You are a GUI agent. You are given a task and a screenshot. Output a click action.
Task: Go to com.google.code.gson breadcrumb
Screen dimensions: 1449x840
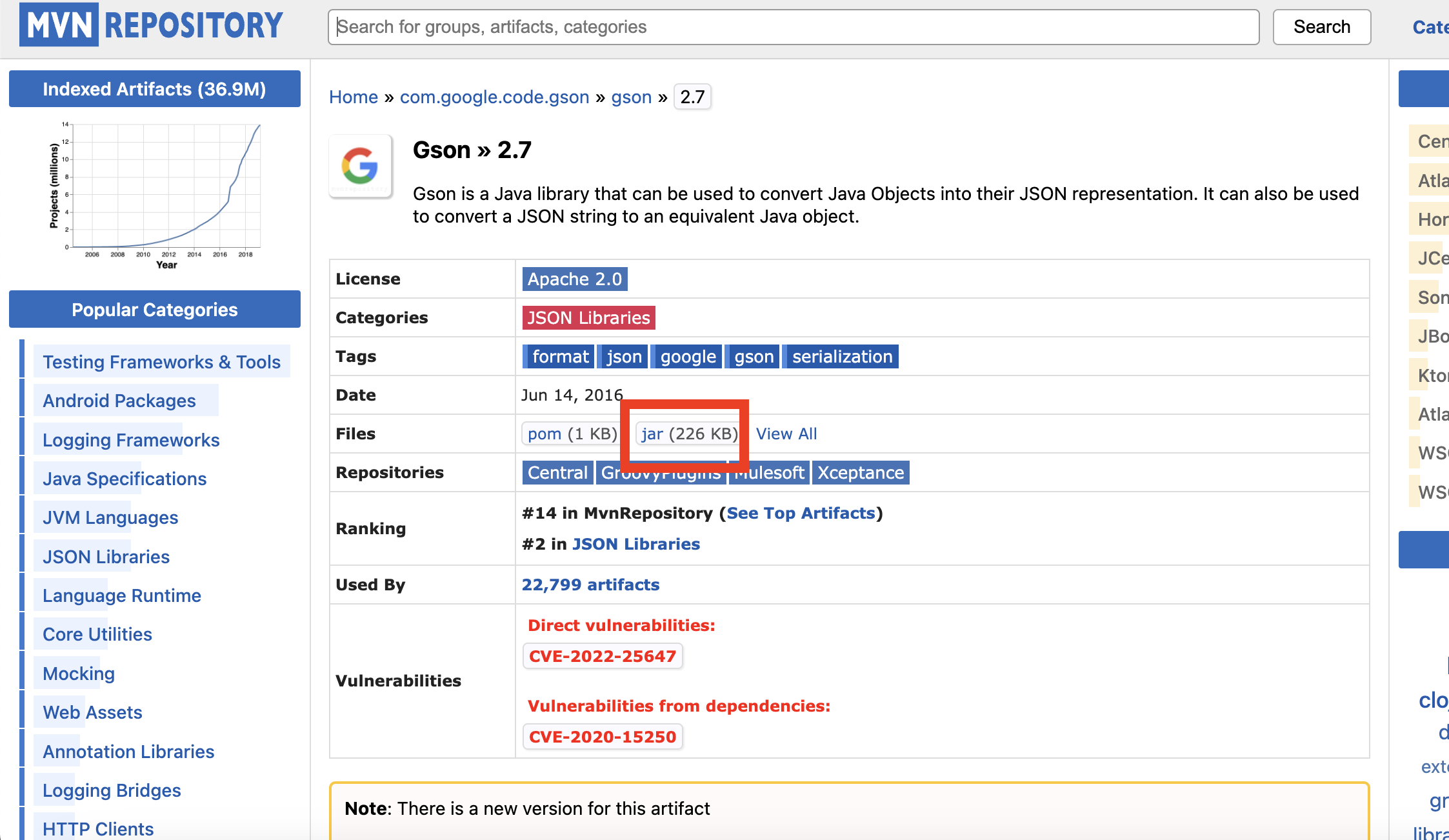(x=494, y=97)
